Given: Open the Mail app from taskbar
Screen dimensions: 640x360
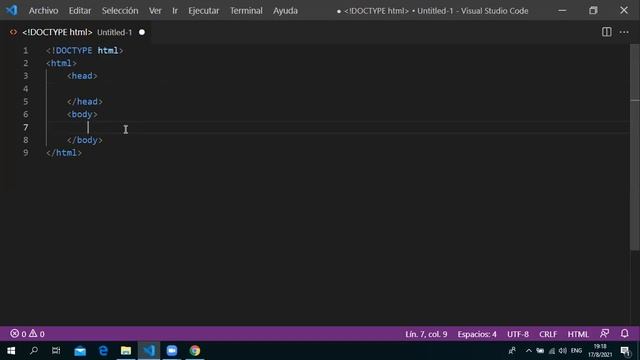Looking at the screenshot, I should point(80,351).
